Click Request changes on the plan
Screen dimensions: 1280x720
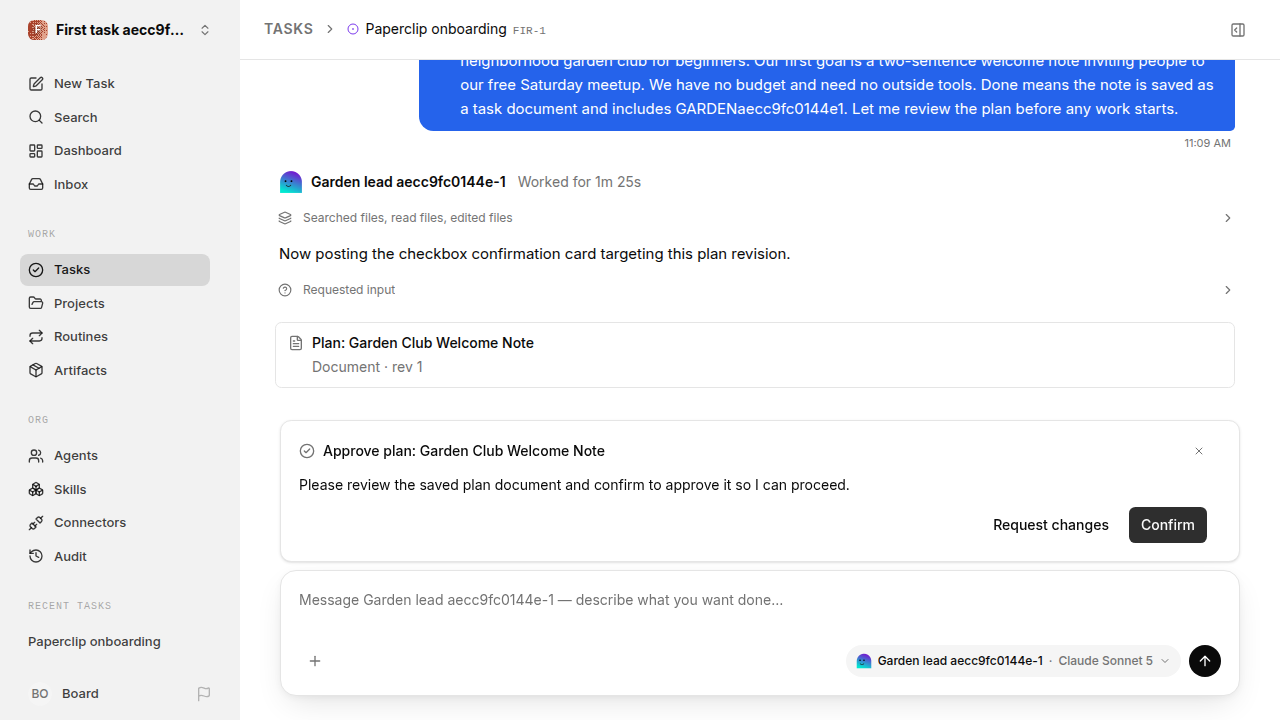point(1050,525)
